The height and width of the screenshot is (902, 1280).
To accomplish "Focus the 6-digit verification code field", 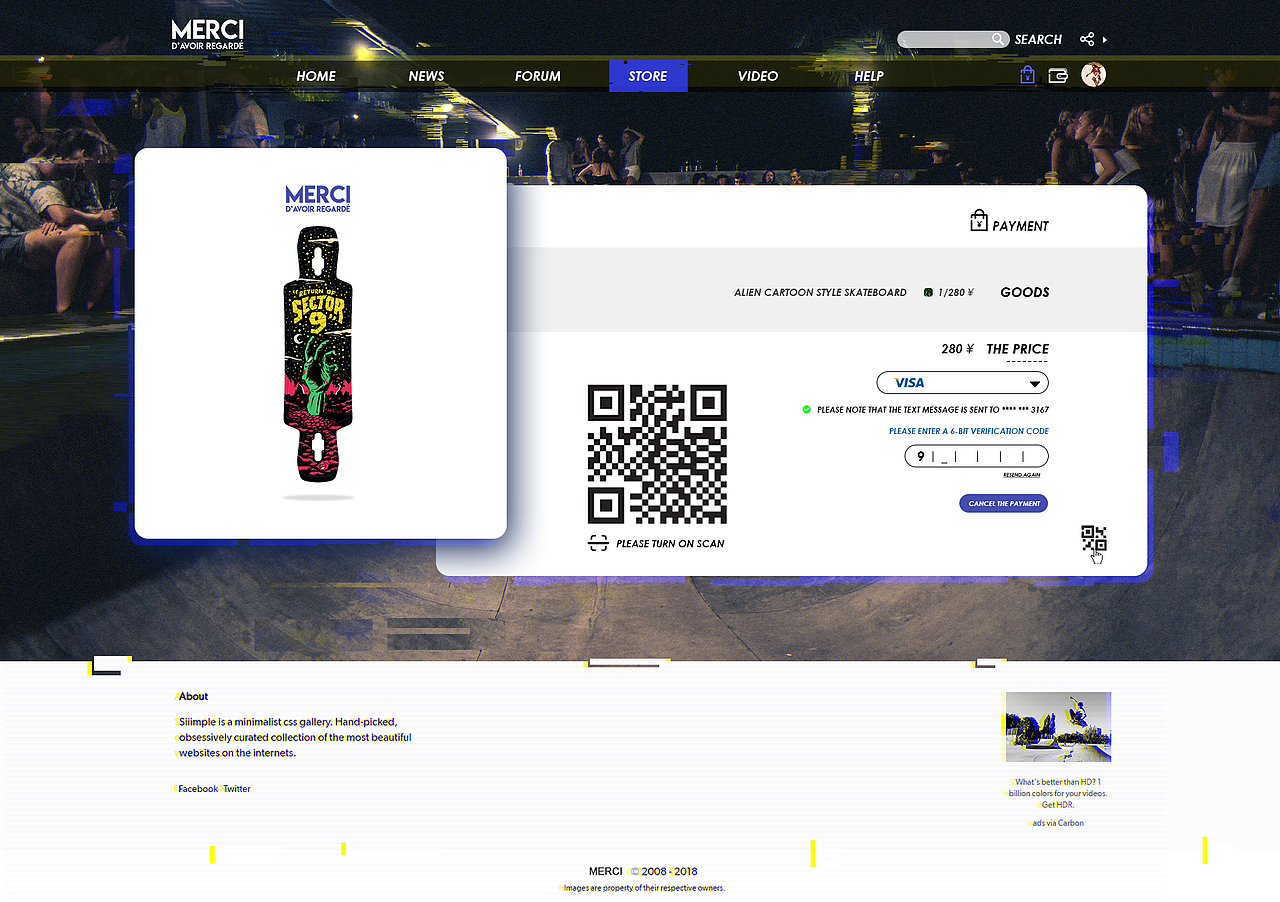I will coord(976,457).
